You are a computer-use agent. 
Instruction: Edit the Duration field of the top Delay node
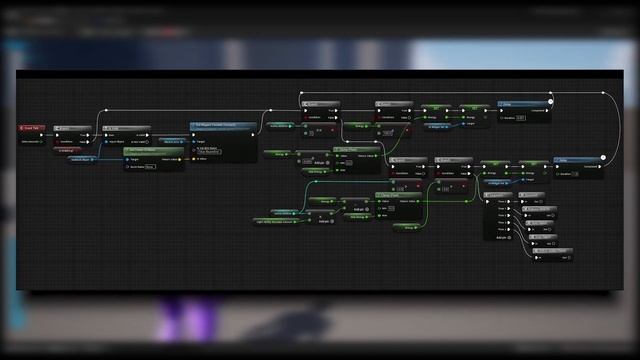(x=520, y=118)
